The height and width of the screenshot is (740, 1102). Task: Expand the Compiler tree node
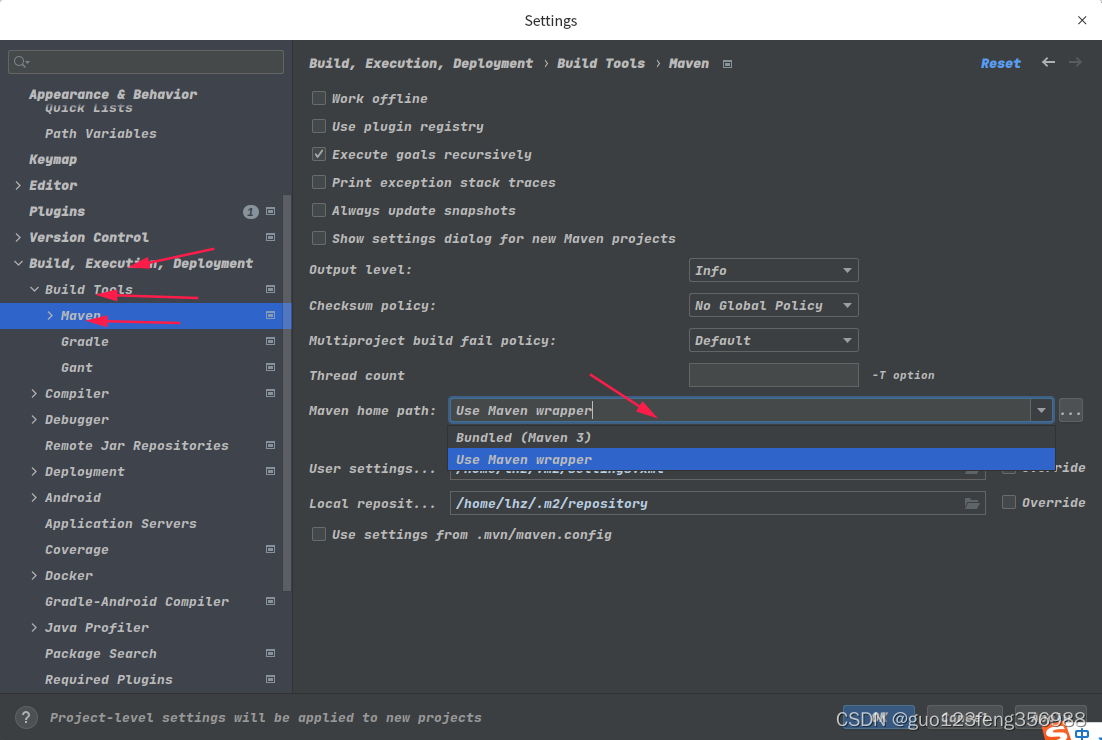(x=34, y=393)
